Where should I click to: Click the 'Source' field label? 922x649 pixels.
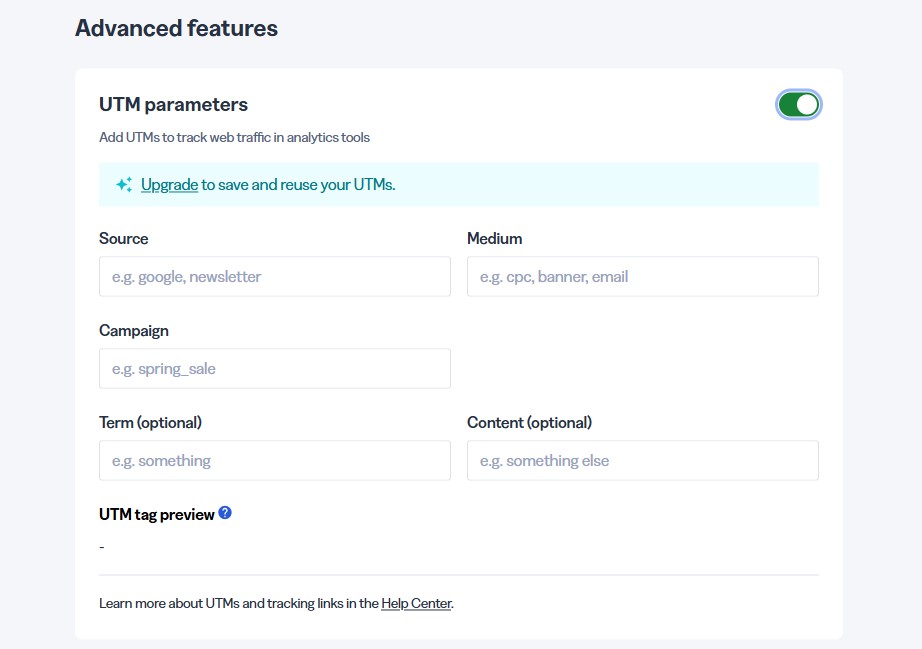tap(123, 239)
